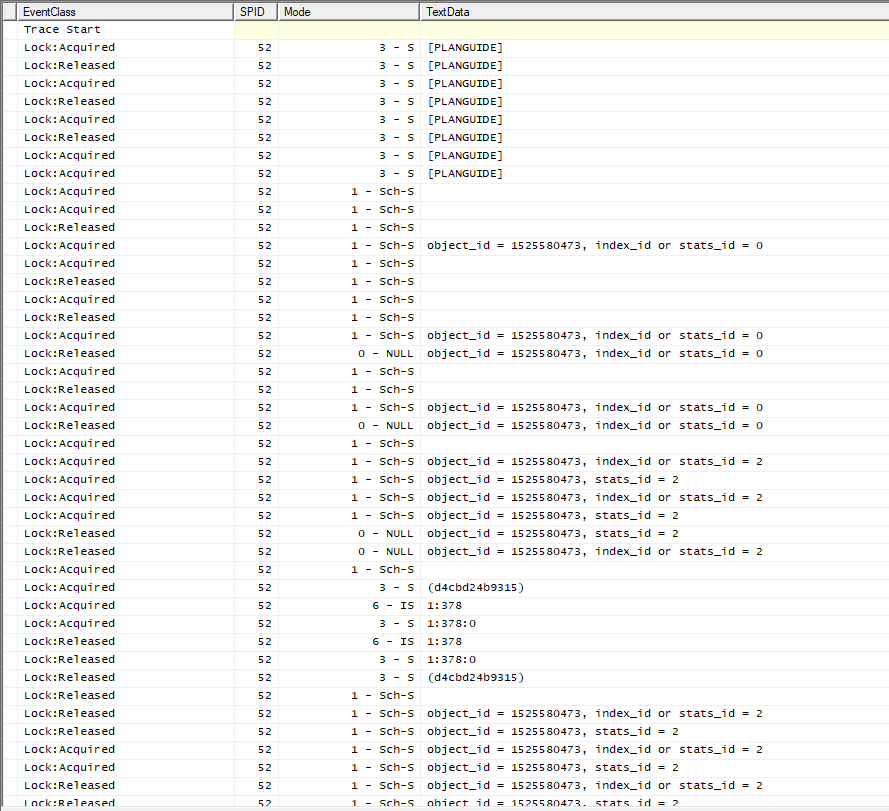Select 1:378:0 in the Lock:Released row
This screenshot has width=889, height=811.
[x=451, y=660]
